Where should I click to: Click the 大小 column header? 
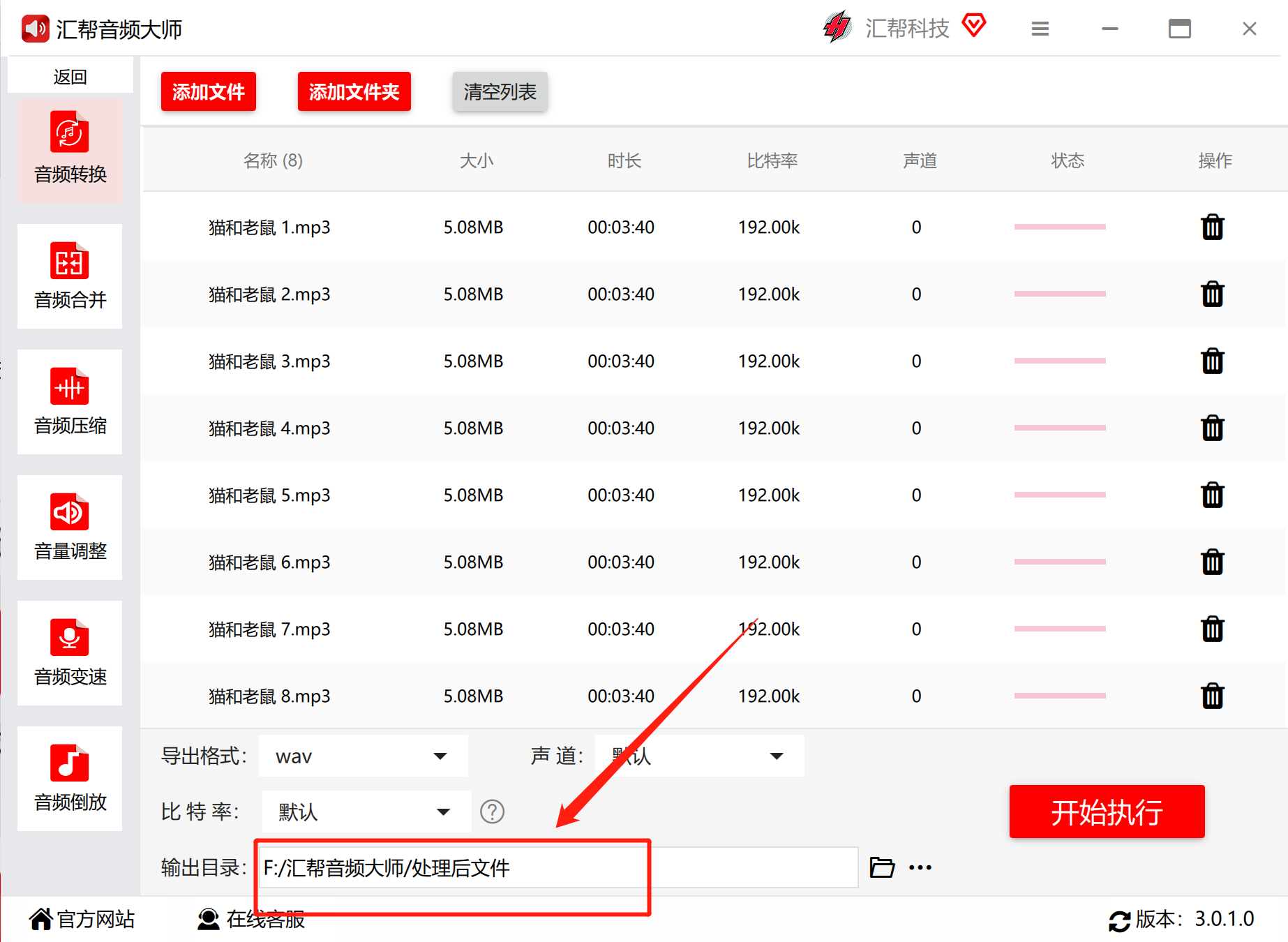pyautogui.click(x=477, y=160)
